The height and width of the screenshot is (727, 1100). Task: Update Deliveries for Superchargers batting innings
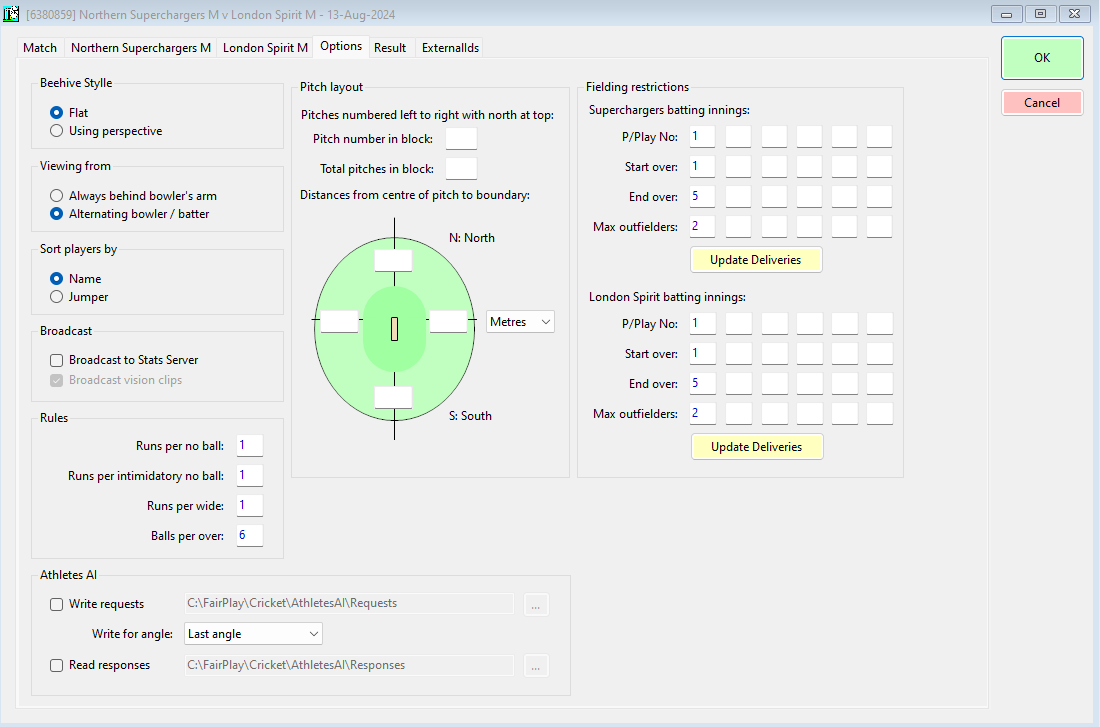pos(756,260)
